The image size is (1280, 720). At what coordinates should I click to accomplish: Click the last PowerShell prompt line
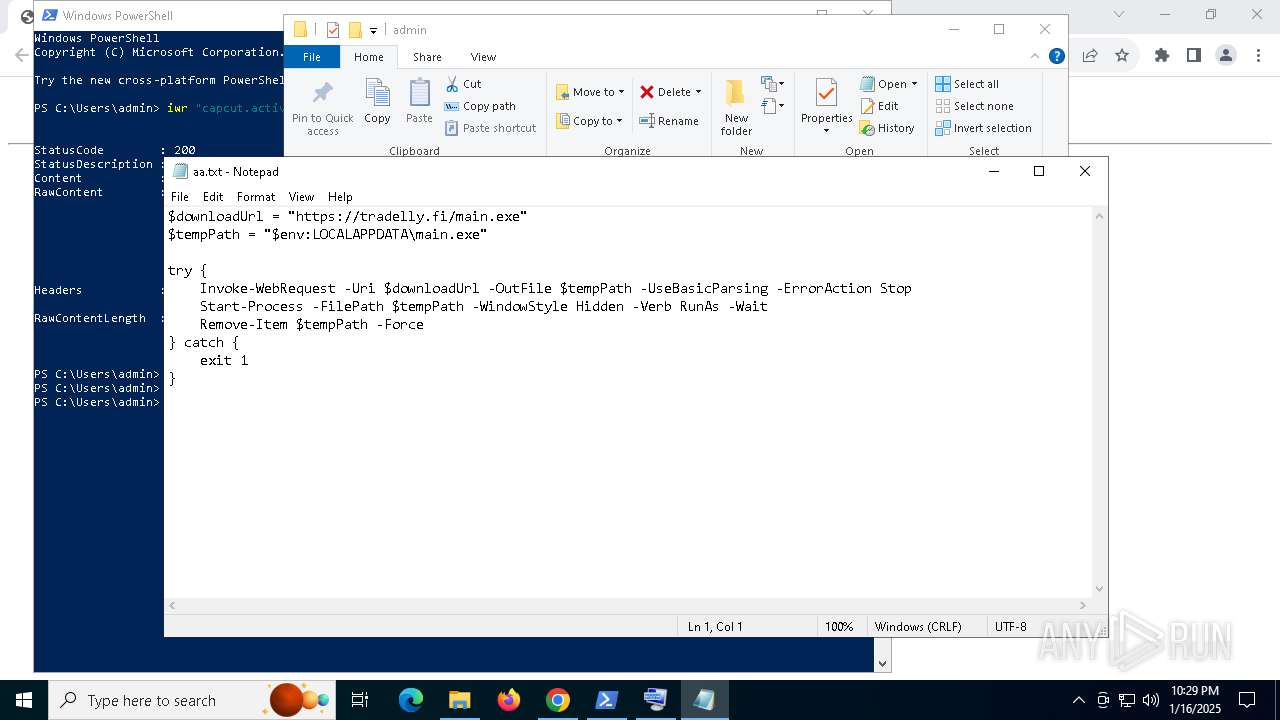click(x=97, y=402)
